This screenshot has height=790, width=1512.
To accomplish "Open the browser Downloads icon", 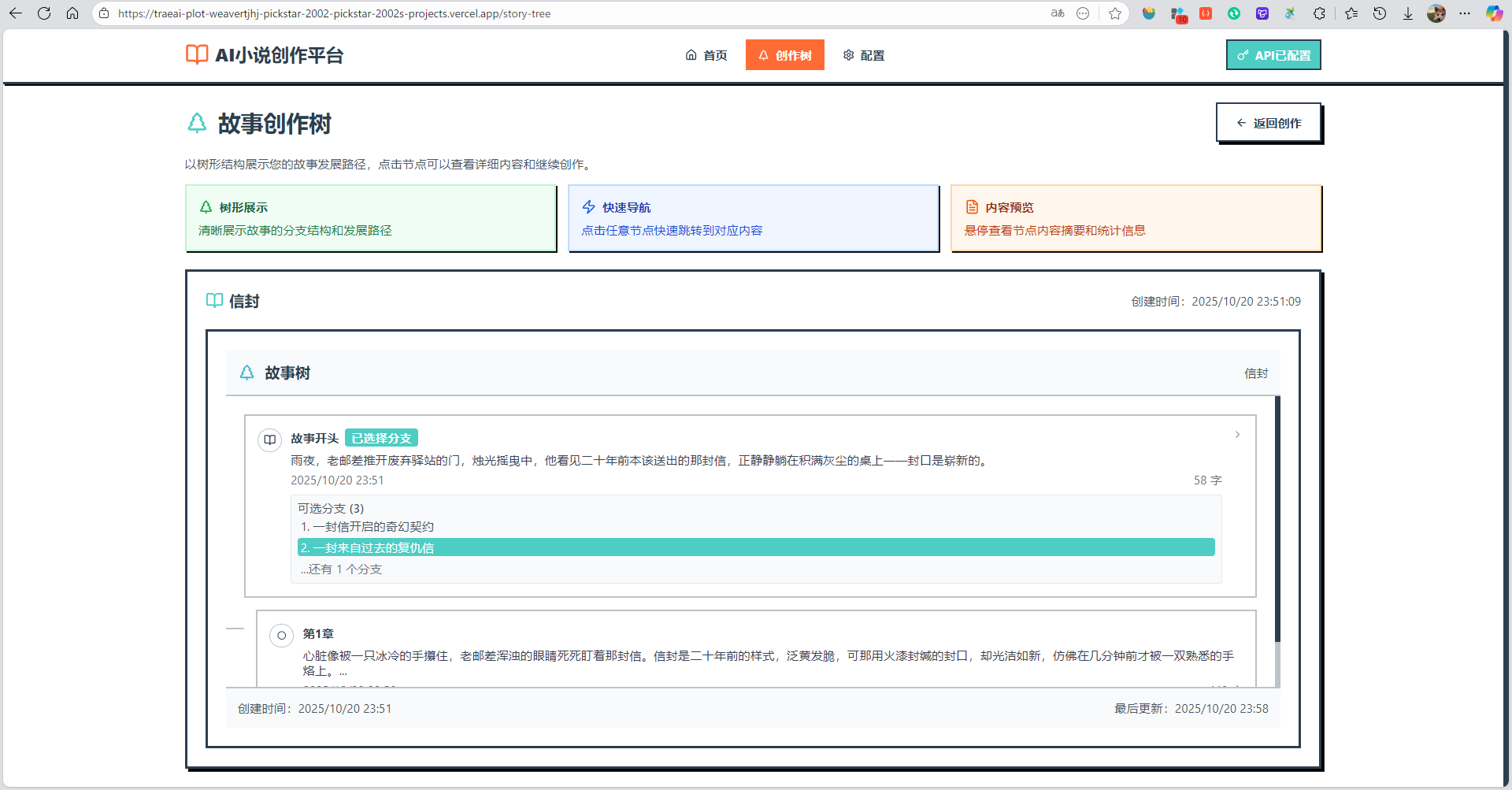I will (1407, 13).
